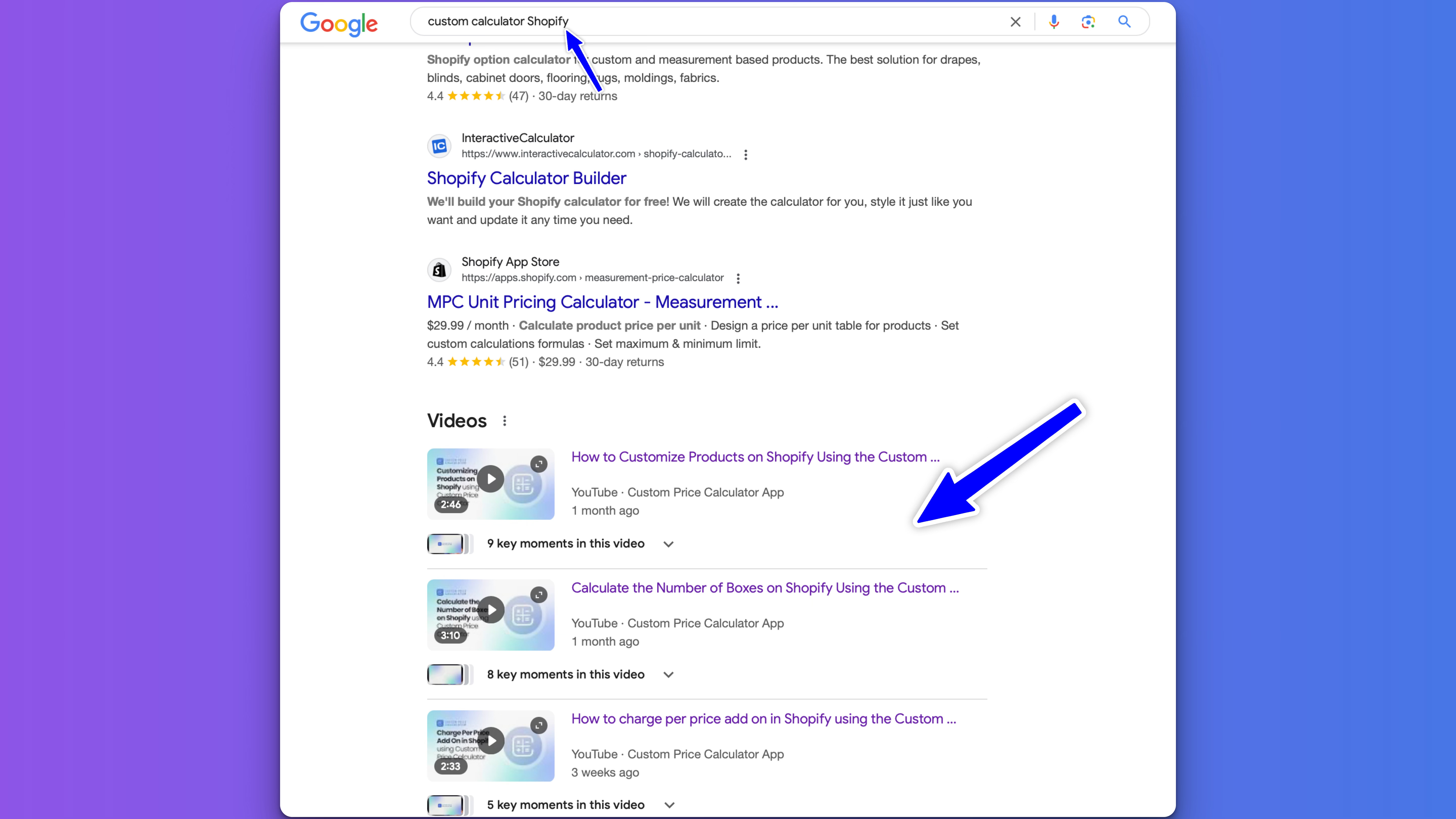Click the key moments preview strip for 8 moments
Image resolution: width=1456 pixels, height=819 pixels.
point(450,675)
